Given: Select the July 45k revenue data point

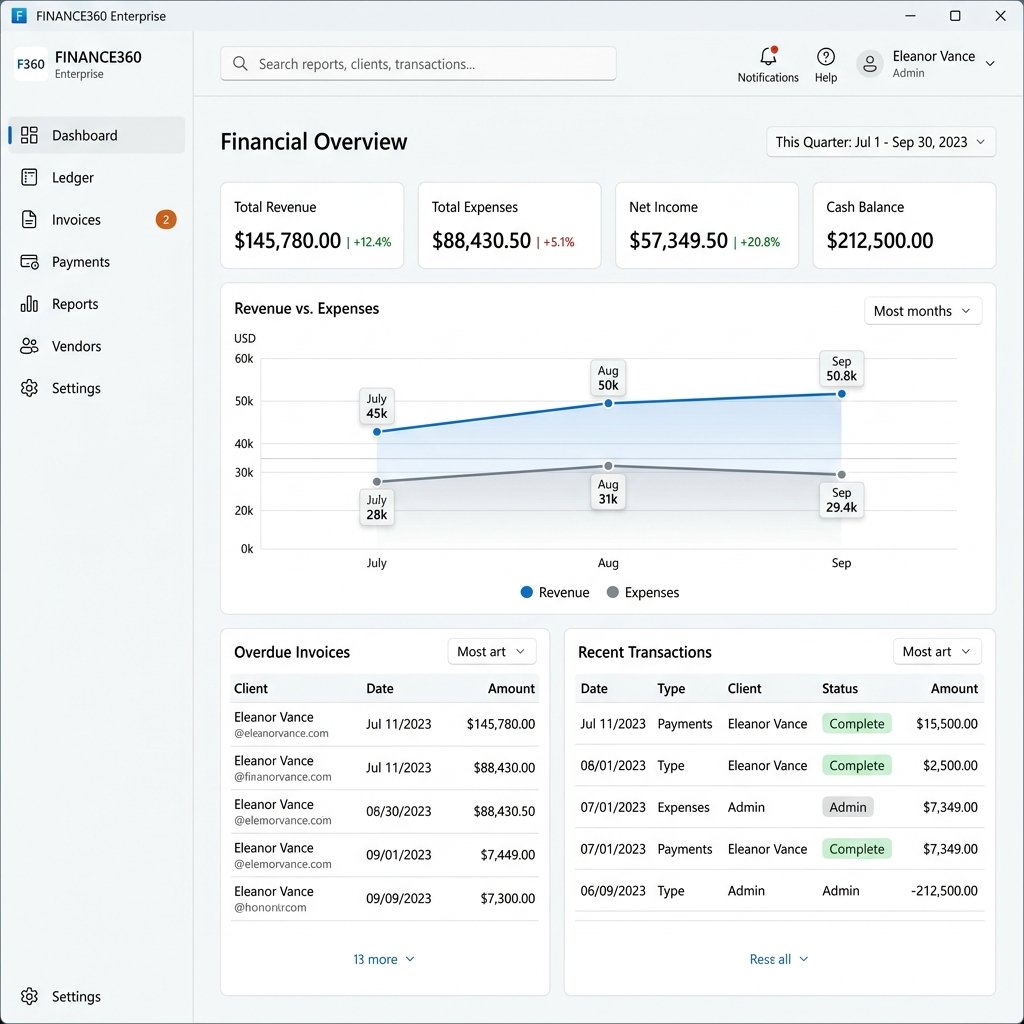Looking at the screenshot, I should pos(377,432).
